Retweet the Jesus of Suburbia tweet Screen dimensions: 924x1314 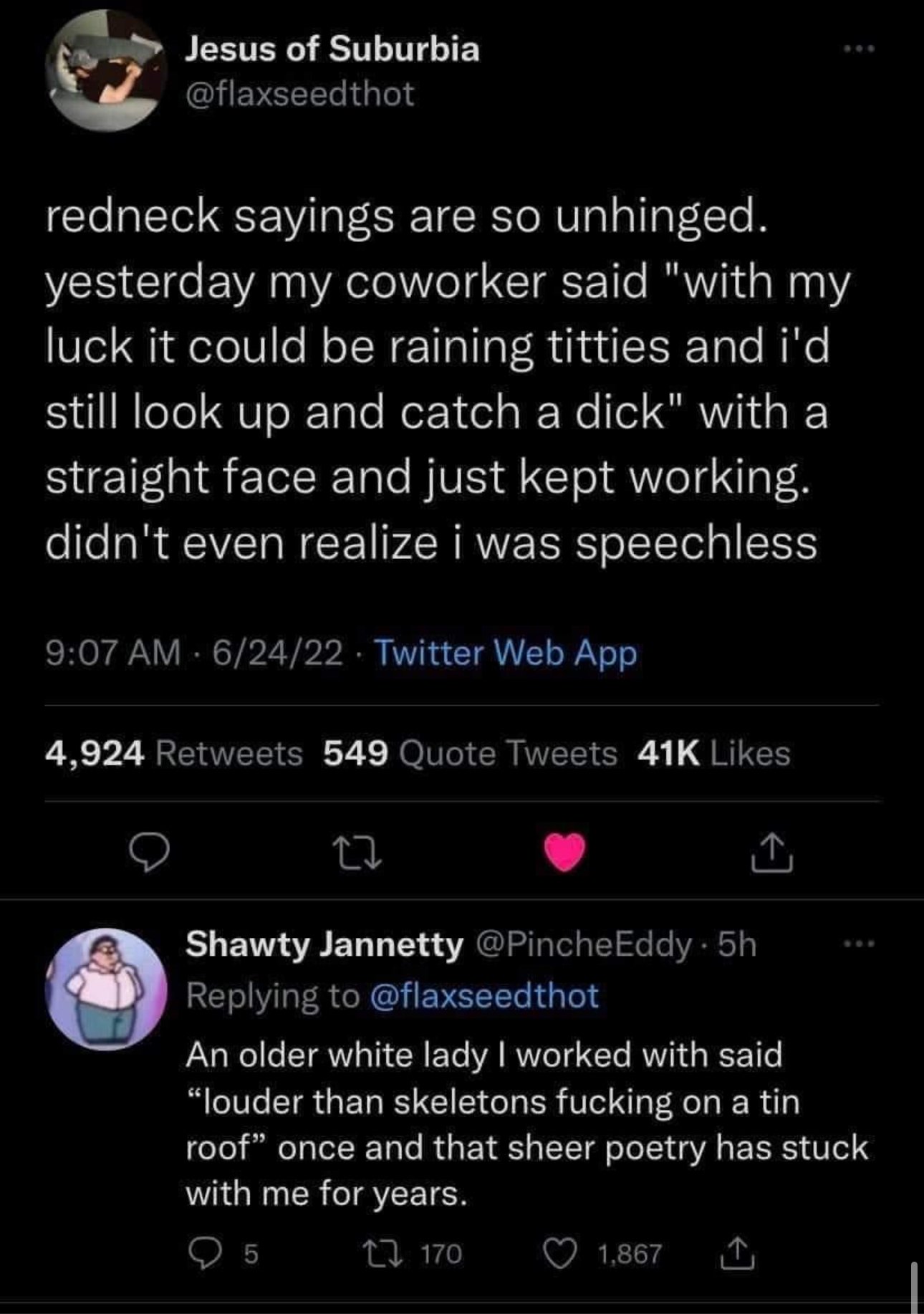[x=357, y=853]
